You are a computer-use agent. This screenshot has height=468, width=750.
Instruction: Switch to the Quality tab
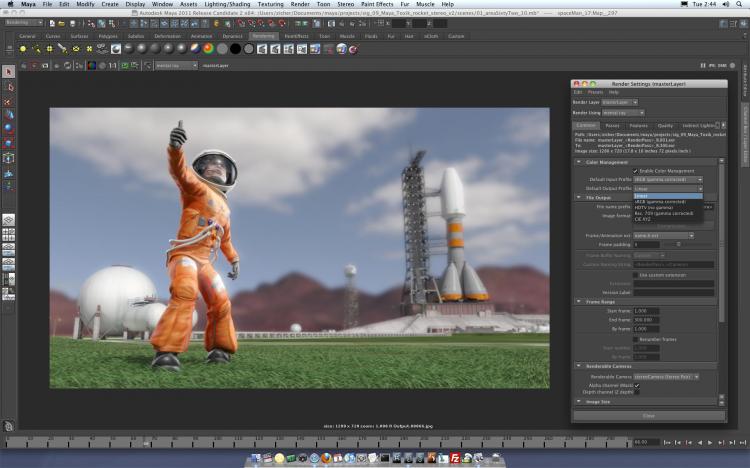coord(665,126)
